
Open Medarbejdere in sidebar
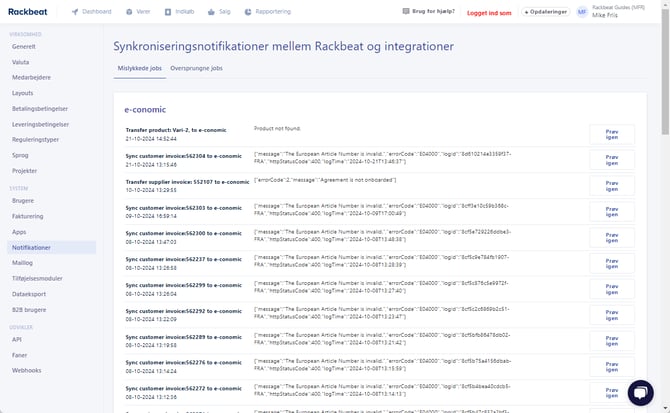point(31,78)
